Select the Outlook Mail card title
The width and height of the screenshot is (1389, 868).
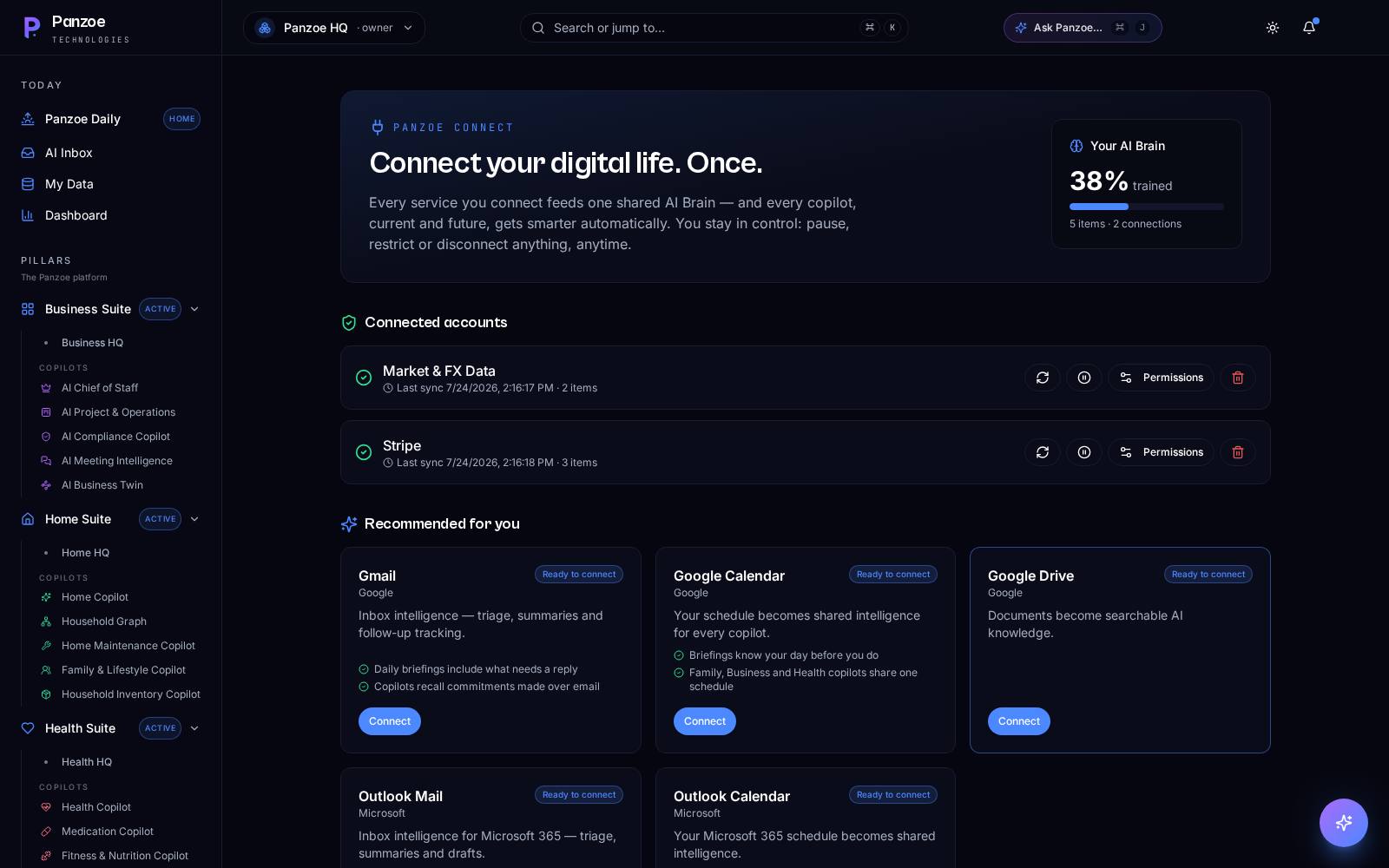pos(400,796)
